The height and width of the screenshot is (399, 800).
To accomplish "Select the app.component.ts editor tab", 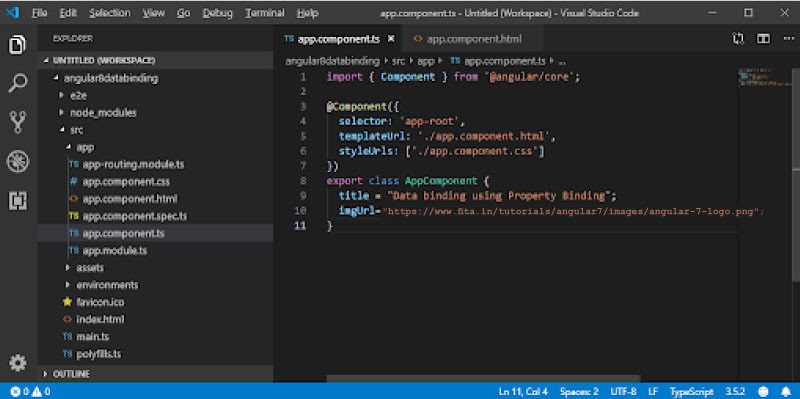I will (x=338, y=39).
